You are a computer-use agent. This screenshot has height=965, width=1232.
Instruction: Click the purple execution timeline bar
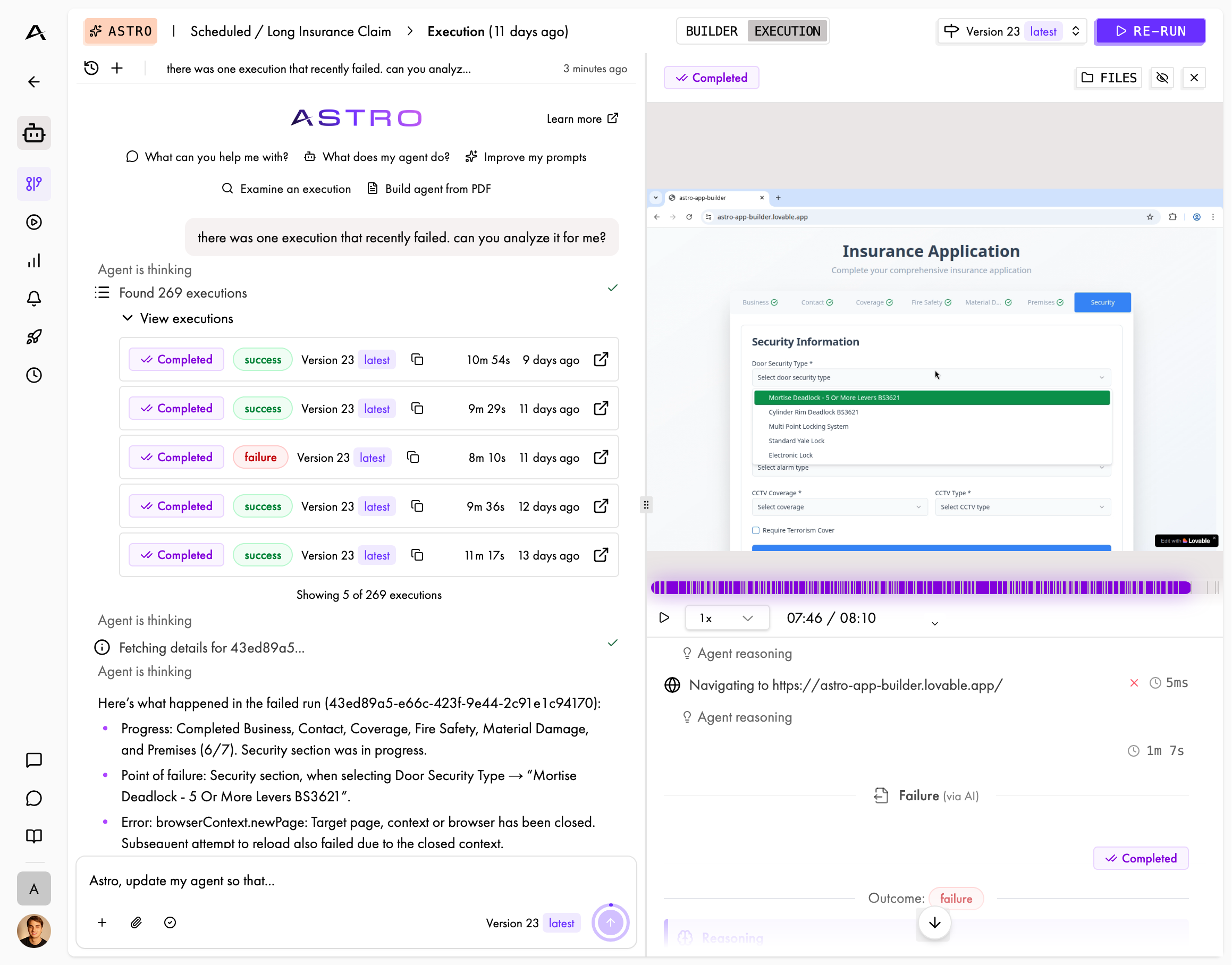click(x=921, y=588)
